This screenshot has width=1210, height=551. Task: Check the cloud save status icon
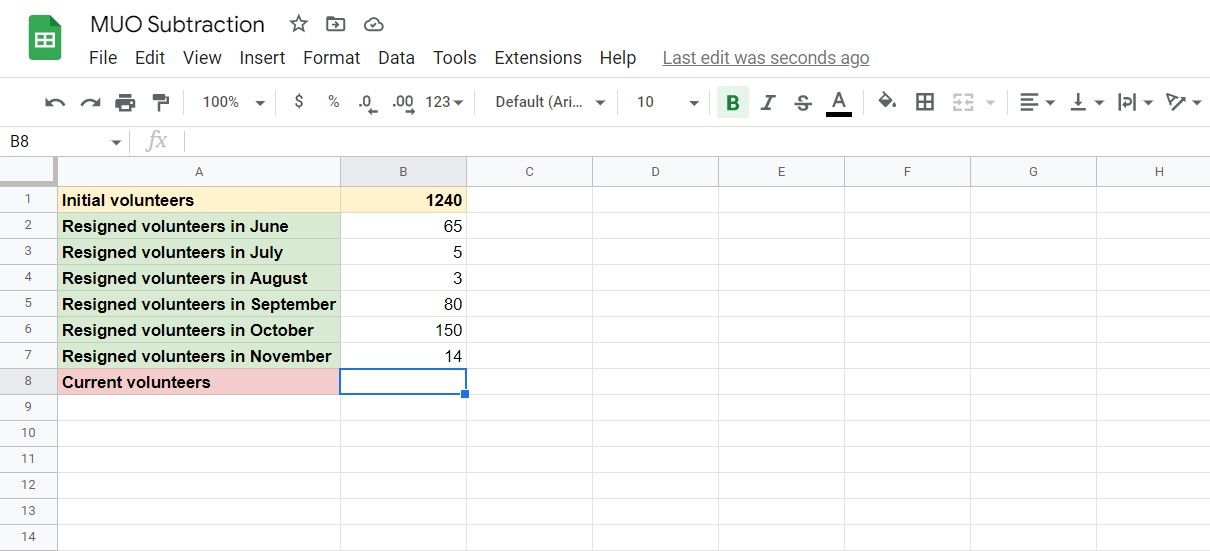(x=373, y=24)
